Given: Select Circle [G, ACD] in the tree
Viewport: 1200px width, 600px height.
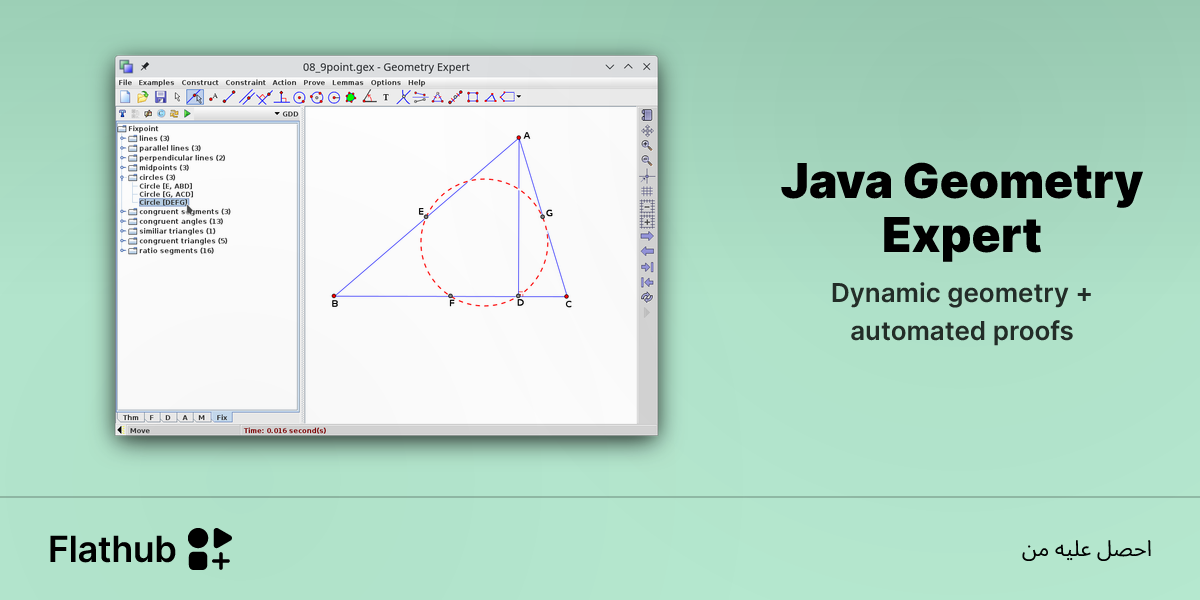Looking at the screenshot, I should [166, 194].
